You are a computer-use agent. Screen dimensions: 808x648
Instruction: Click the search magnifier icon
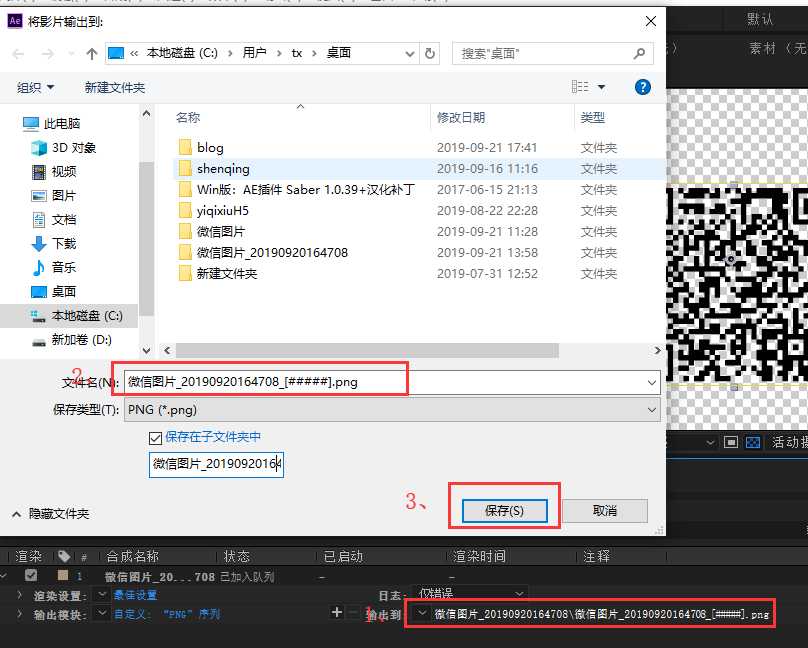coord(639,53)
